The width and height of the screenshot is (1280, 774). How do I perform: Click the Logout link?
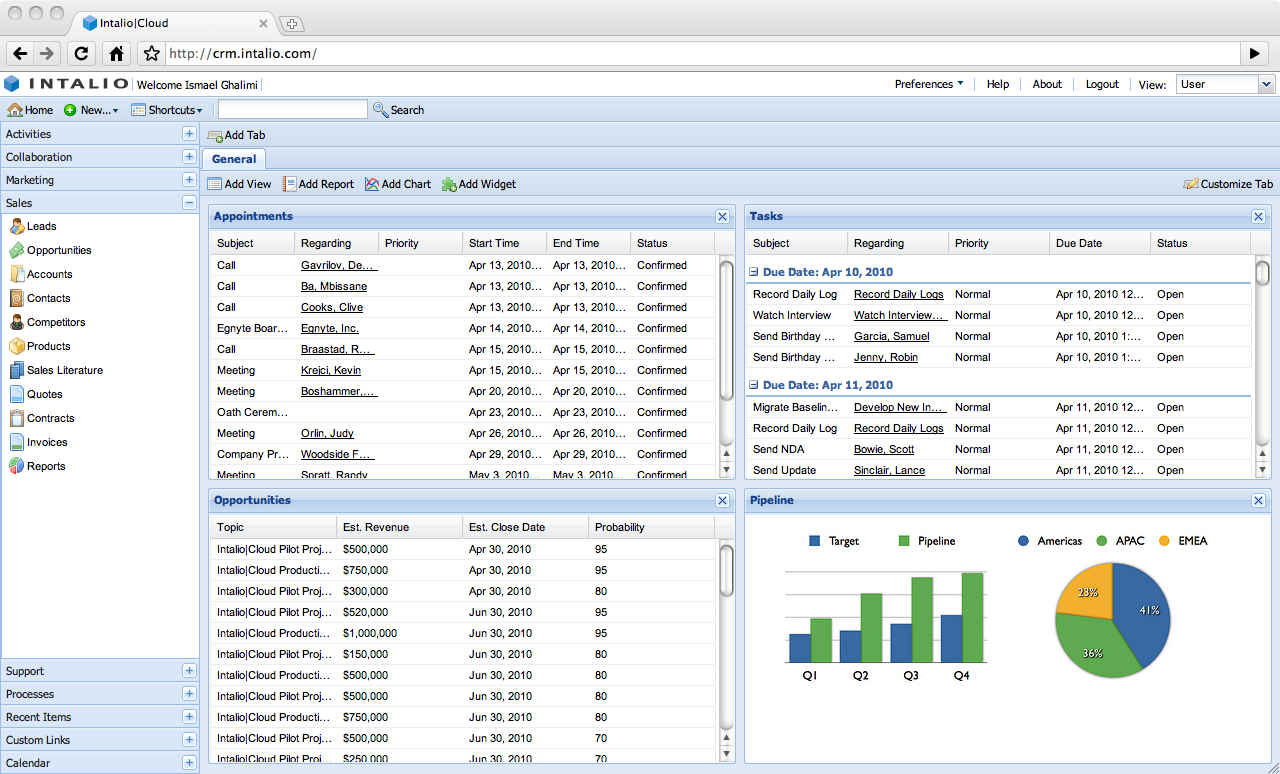pos(1102,85)
